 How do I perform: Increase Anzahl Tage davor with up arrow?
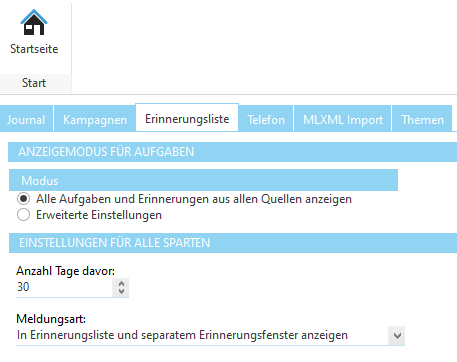(x=121, y=284)
